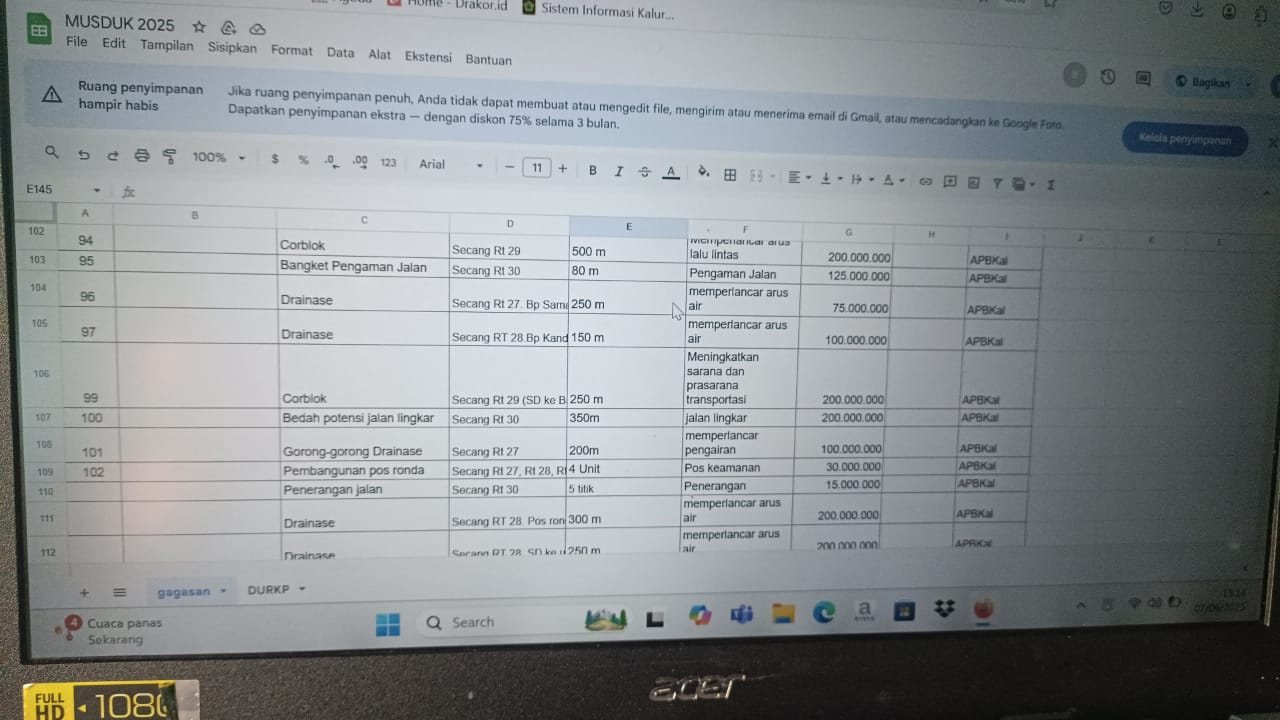The height and width of the screenshot is (720, 1280).
Task: Print the spreadsheet
Action: pyautogui.click(x=141, y=155)
